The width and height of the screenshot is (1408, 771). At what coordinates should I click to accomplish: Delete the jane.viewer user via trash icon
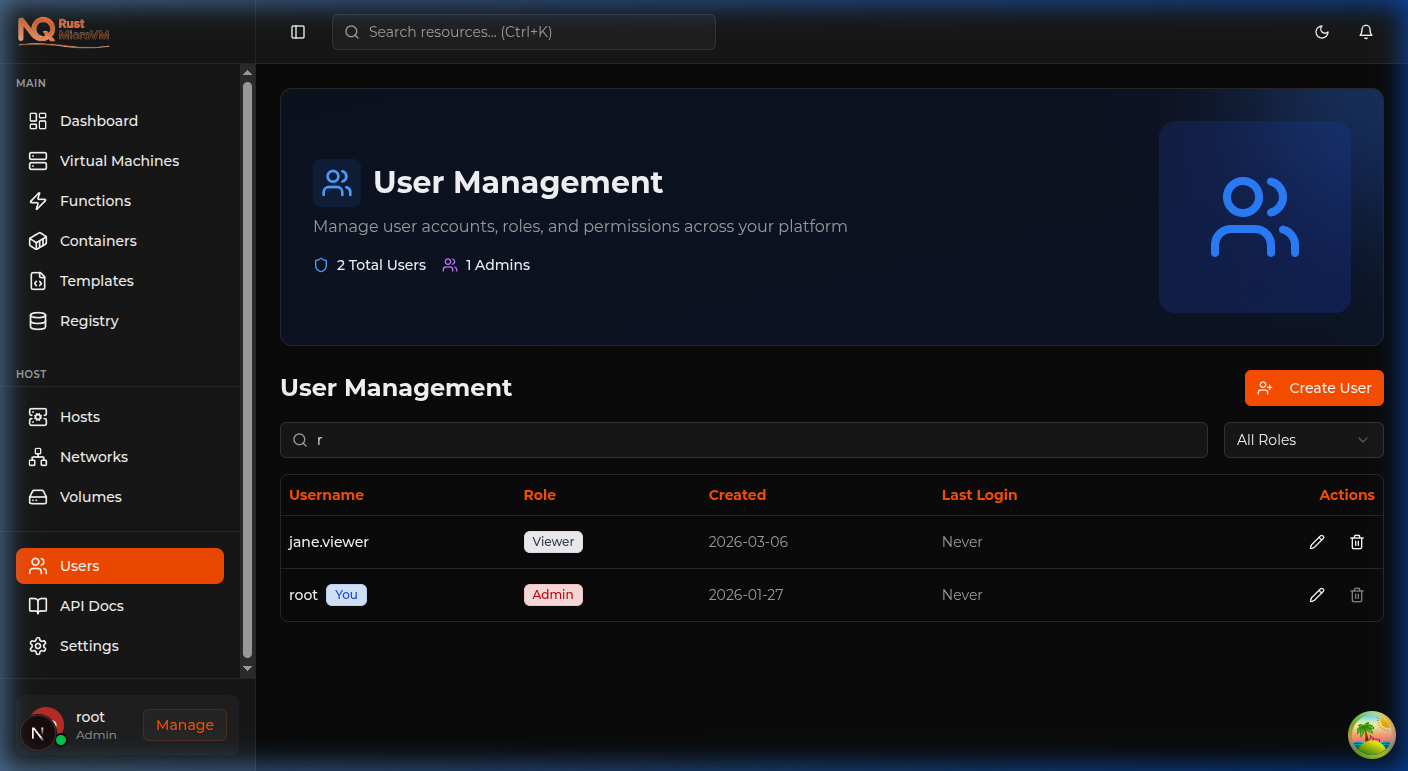(x=1357, y=542)
